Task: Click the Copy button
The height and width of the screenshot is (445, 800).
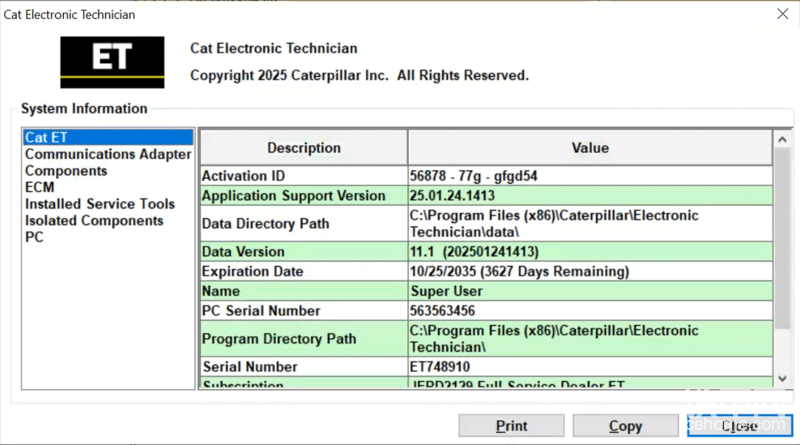Action: tap(625, 426)
